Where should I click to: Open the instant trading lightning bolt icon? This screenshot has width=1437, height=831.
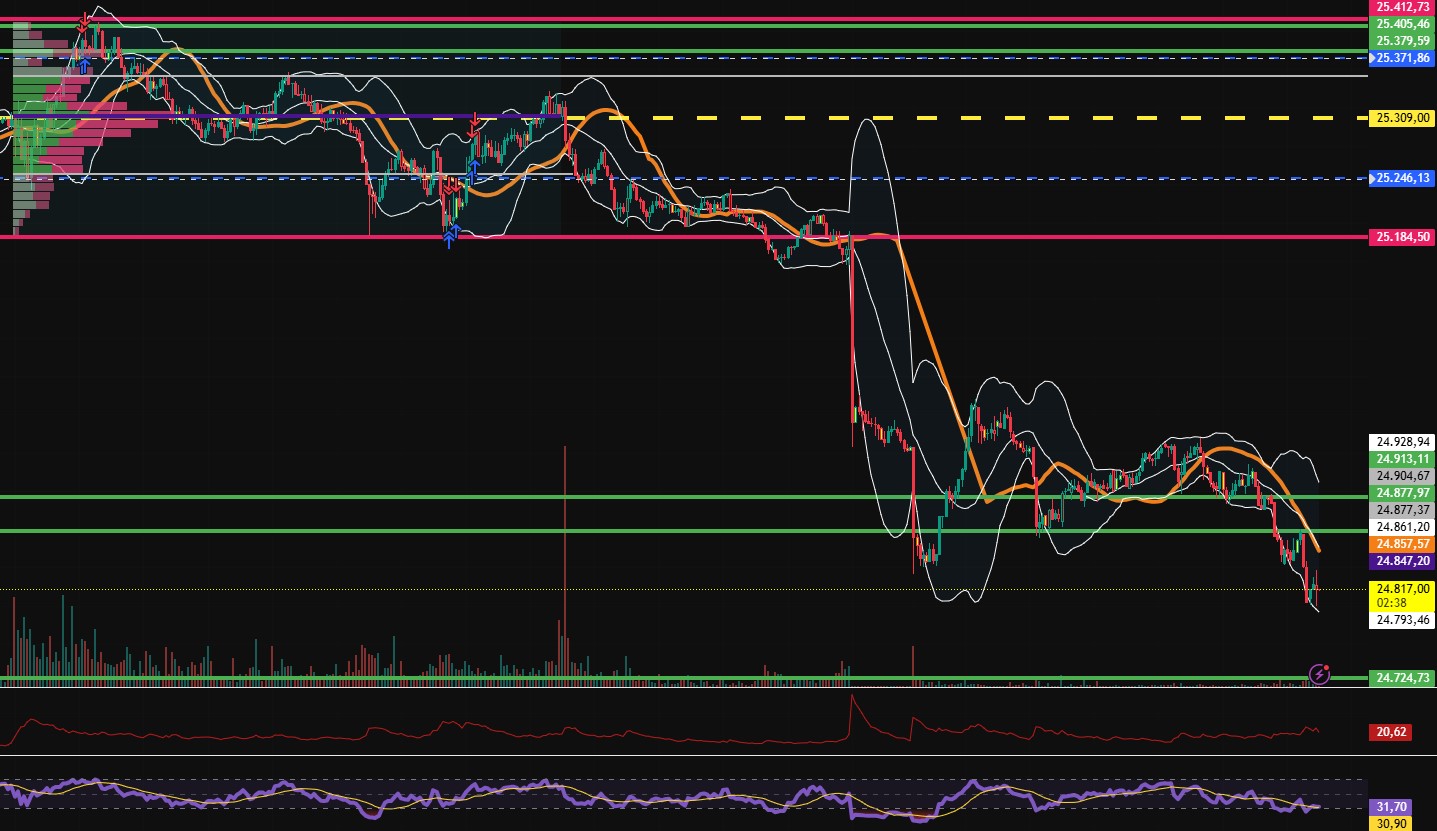1319,675
